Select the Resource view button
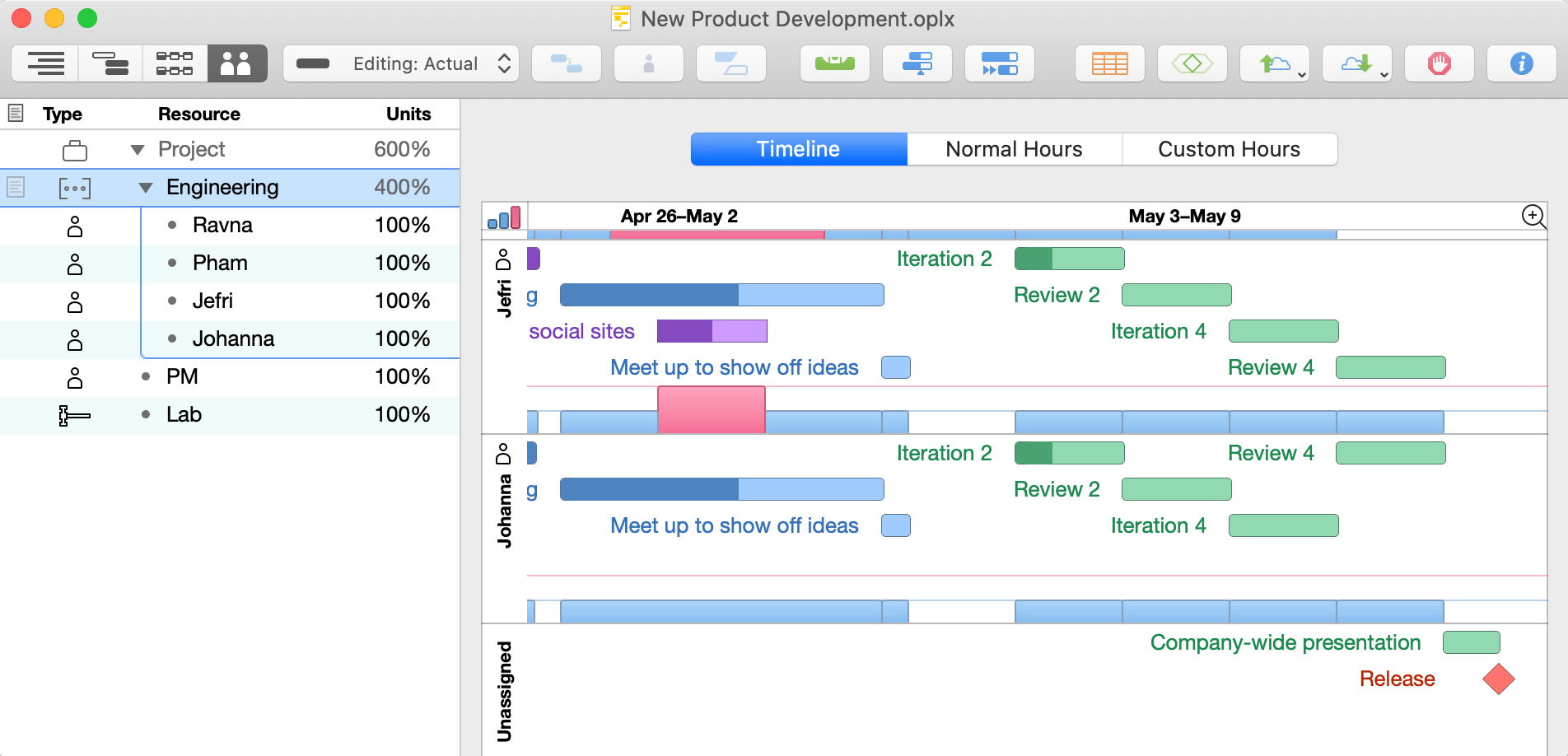The width and height of the screenshot is (1568, 756). point(237,63)
